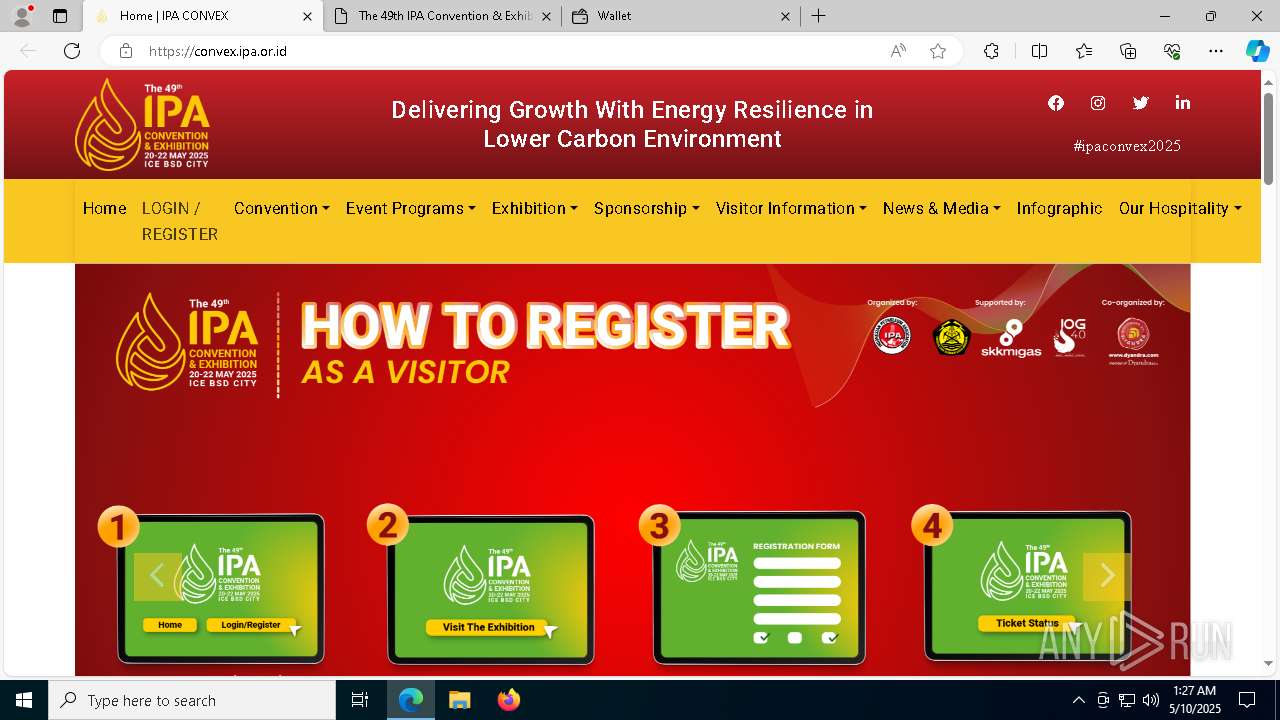Refresh the browser page
The image size is (1280, 720).
click(x=72, y=51)
